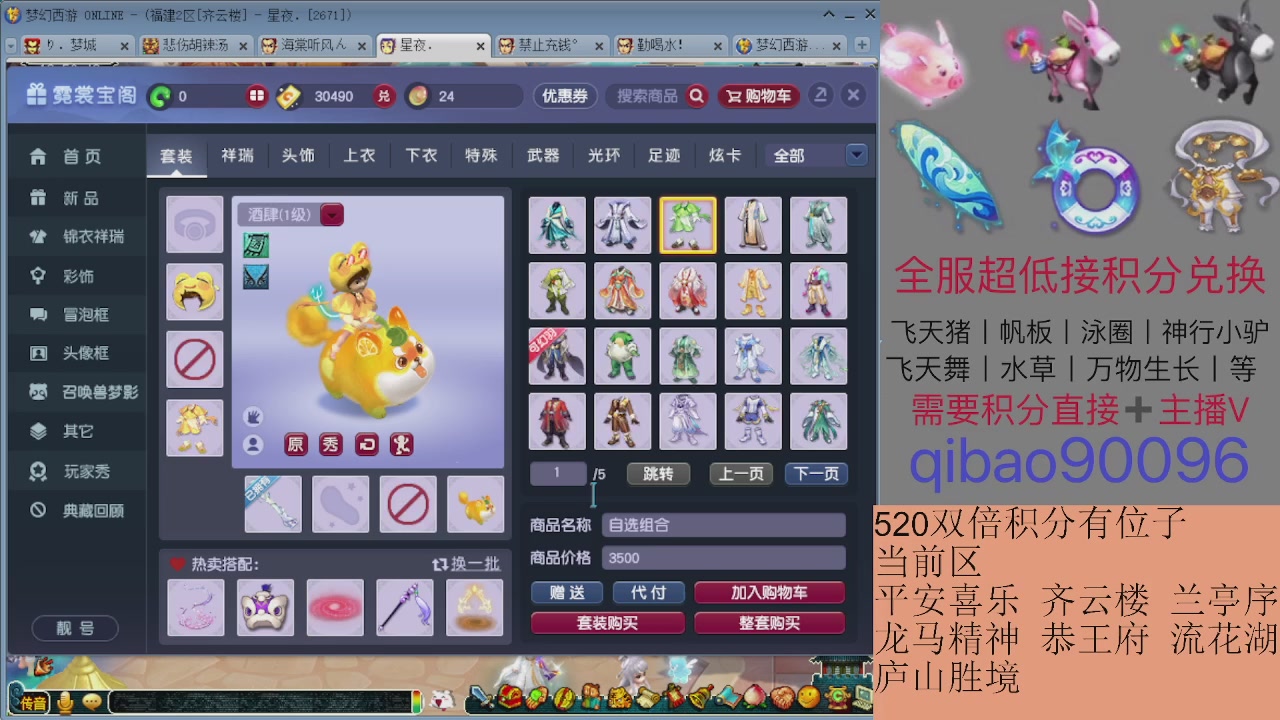Click the 套装购买 button

[608, 623]
